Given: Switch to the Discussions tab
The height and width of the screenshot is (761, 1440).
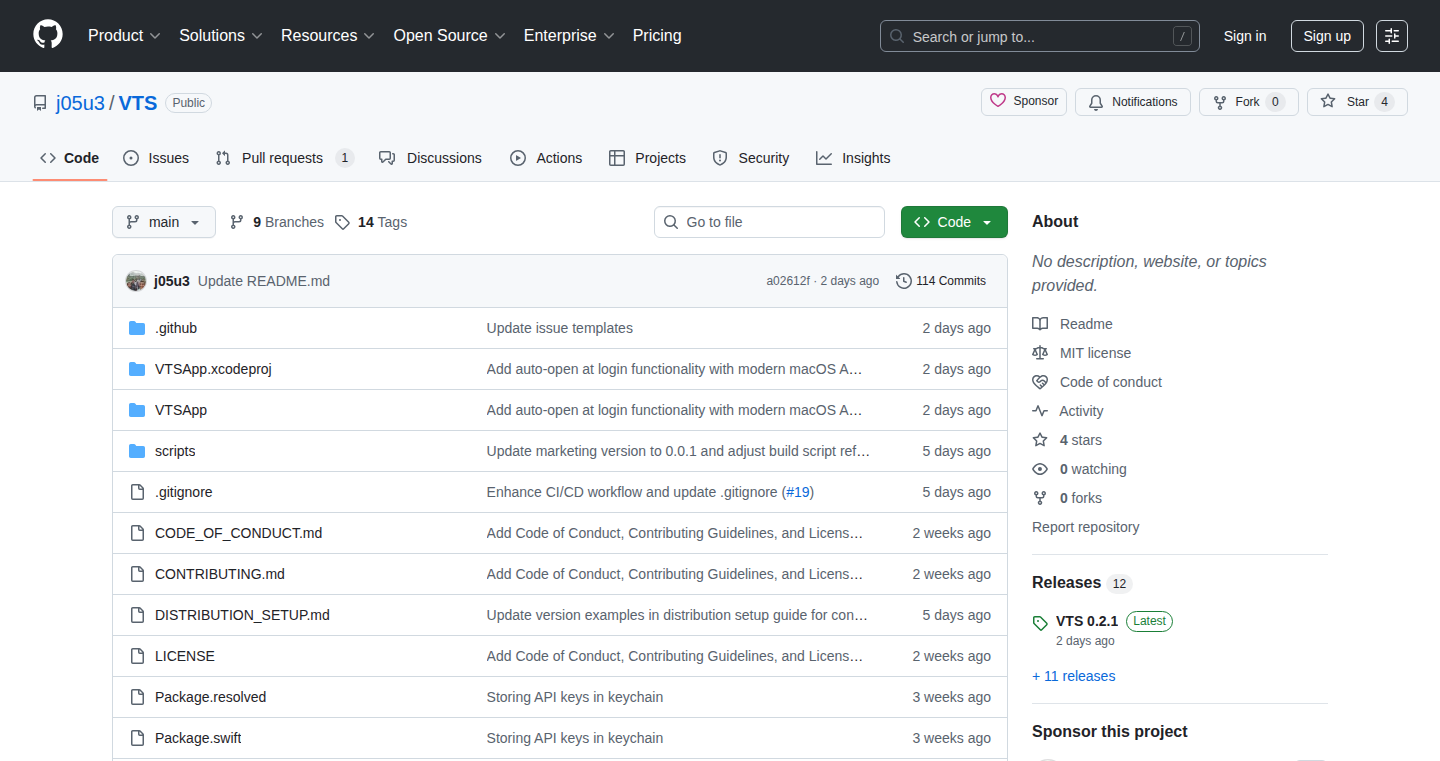Looking at the screenshot, I should pyautogui.click(x=430, y=158).
